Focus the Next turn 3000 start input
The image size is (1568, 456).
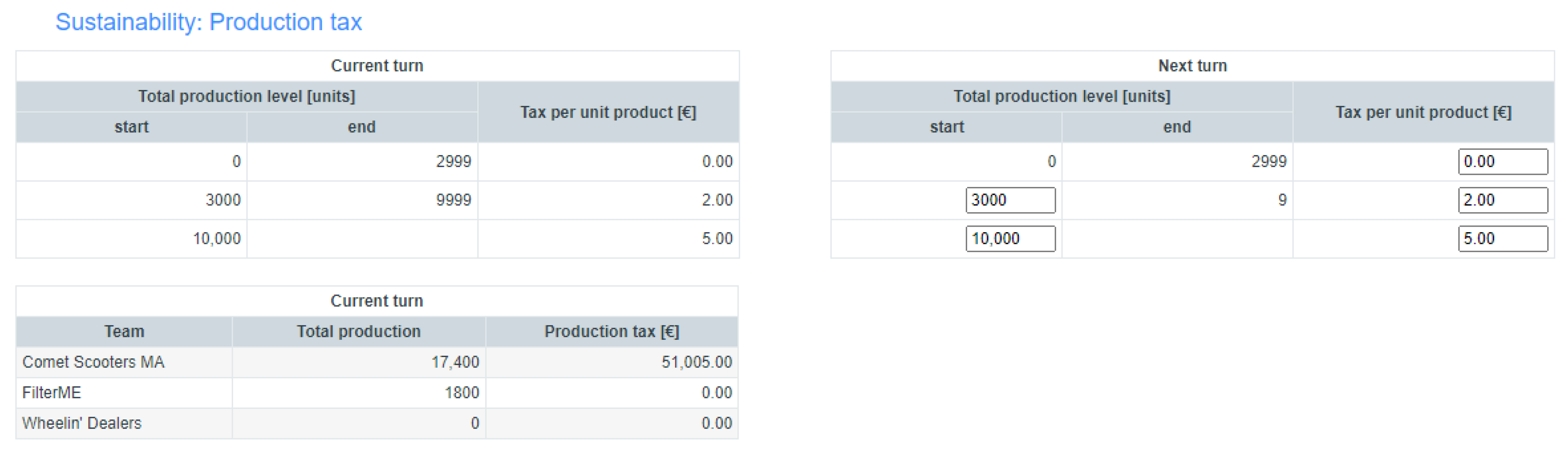[1010, 200]
